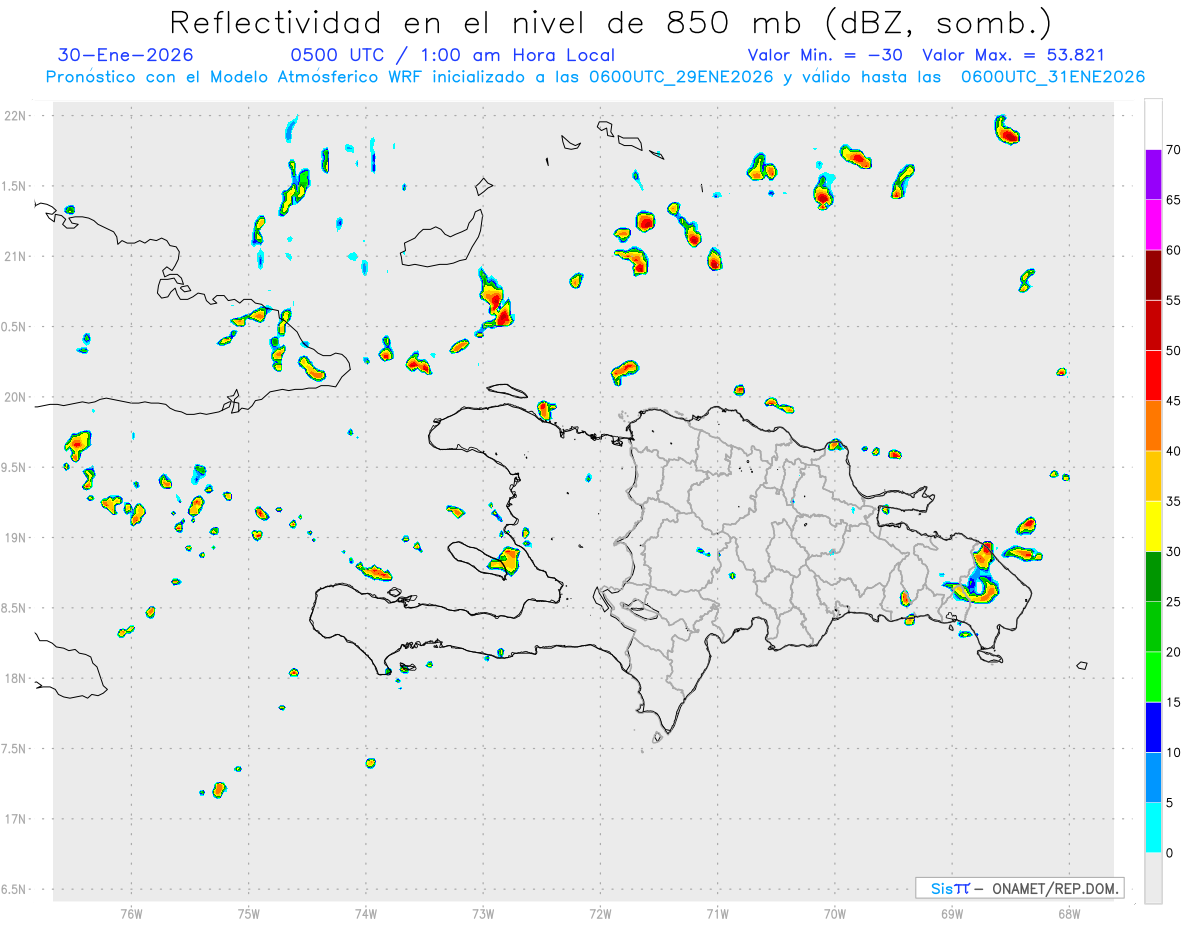
Task: Click the dark blue 10–15 dBZ colorbar segment
Action: tap(1153, 727)
